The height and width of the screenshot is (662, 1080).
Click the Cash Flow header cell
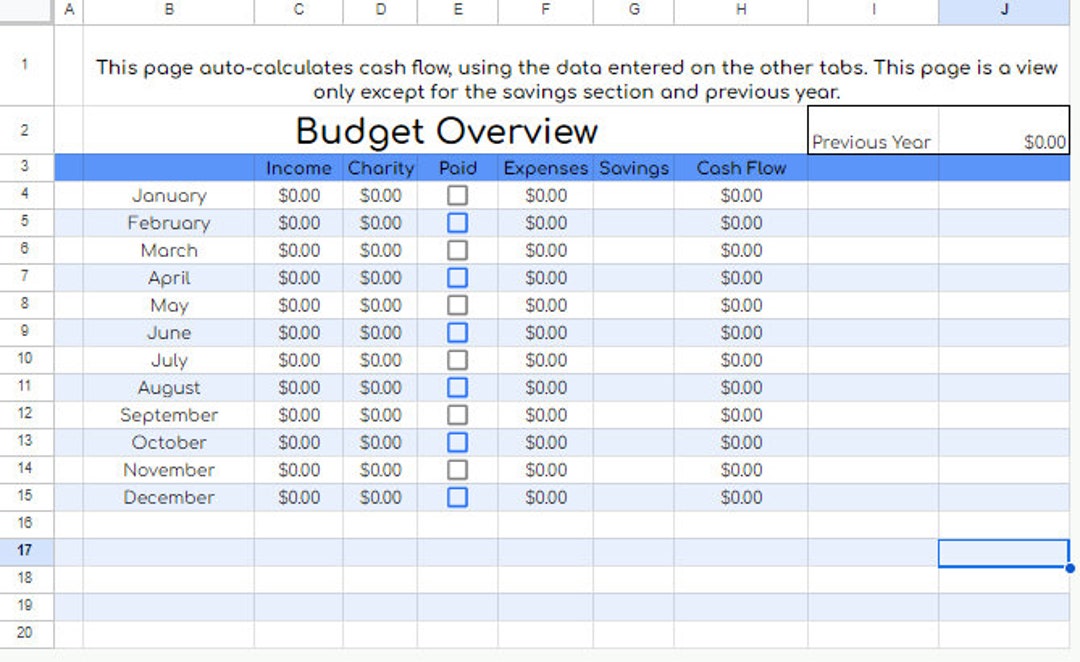click(740, 168)
